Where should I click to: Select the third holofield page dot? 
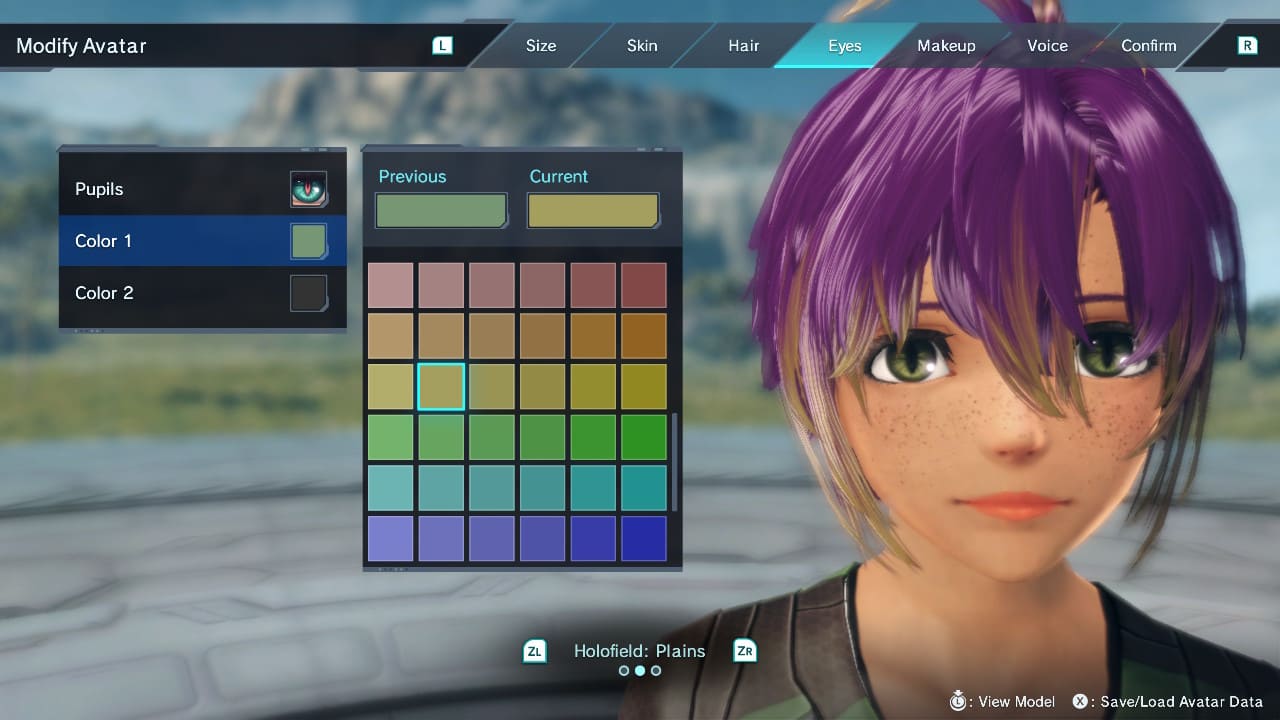[656, 671]
